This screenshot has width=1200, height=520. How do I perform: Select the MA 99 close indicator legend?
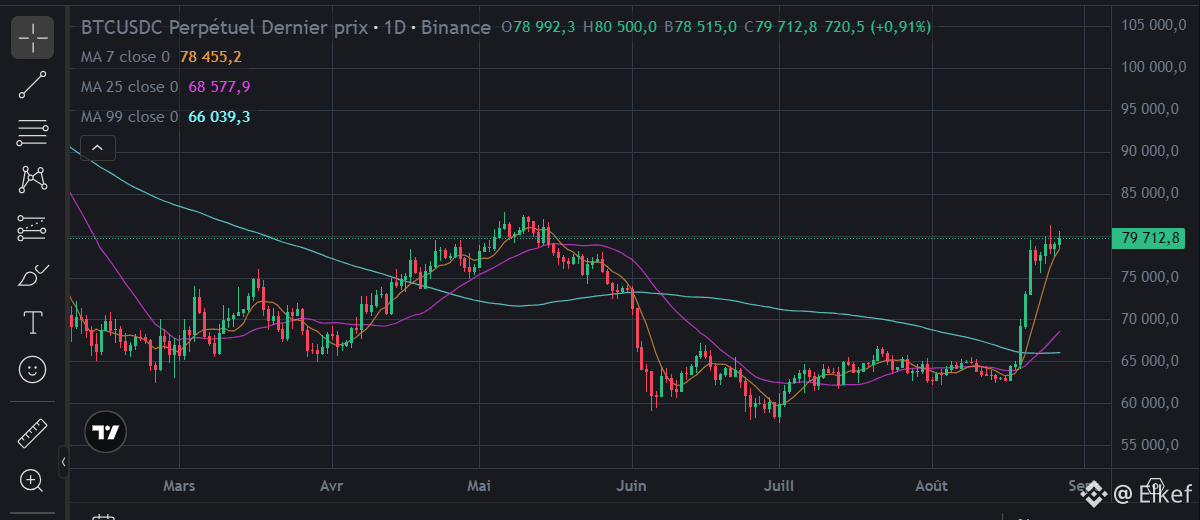(x=129, y=117)
